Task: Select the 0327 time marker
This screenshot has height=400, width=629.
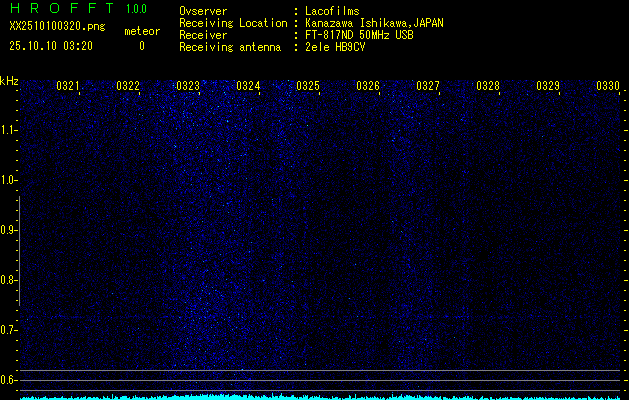Action: (x=428, y=86)
